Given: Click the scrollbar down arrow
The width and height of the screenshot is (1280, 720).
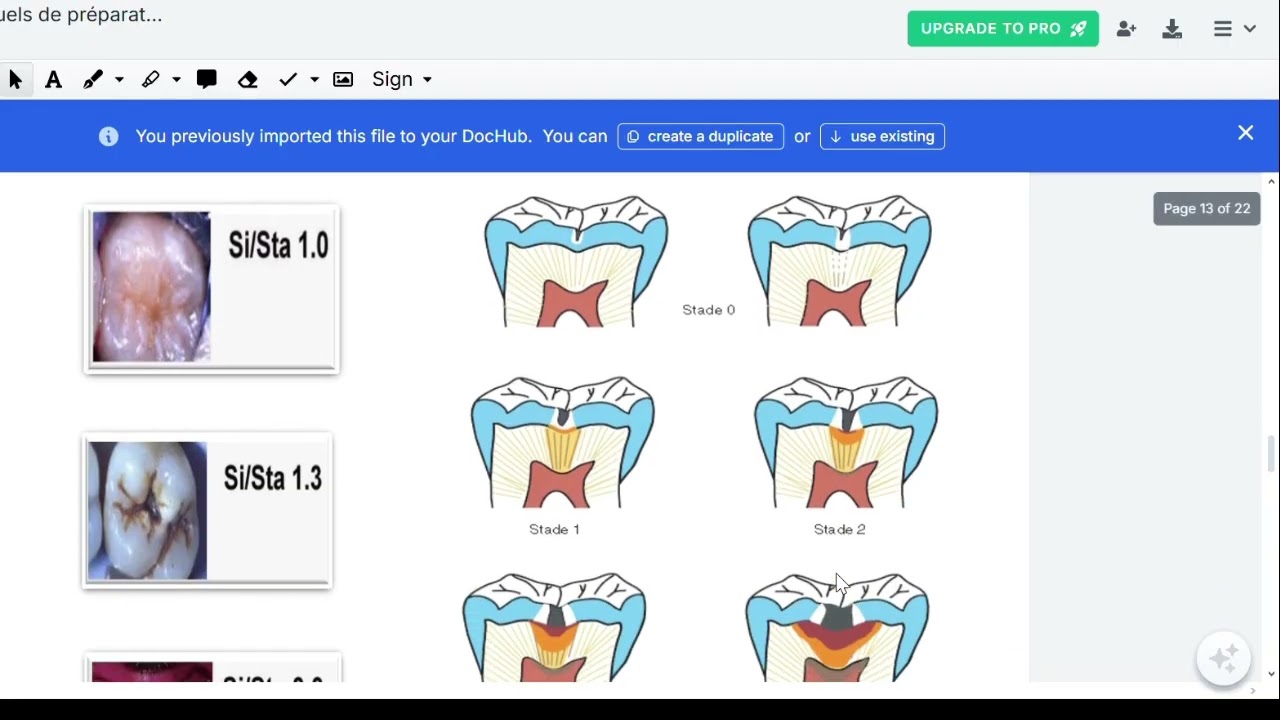Looking at the screenshot, I should 1272,674.
